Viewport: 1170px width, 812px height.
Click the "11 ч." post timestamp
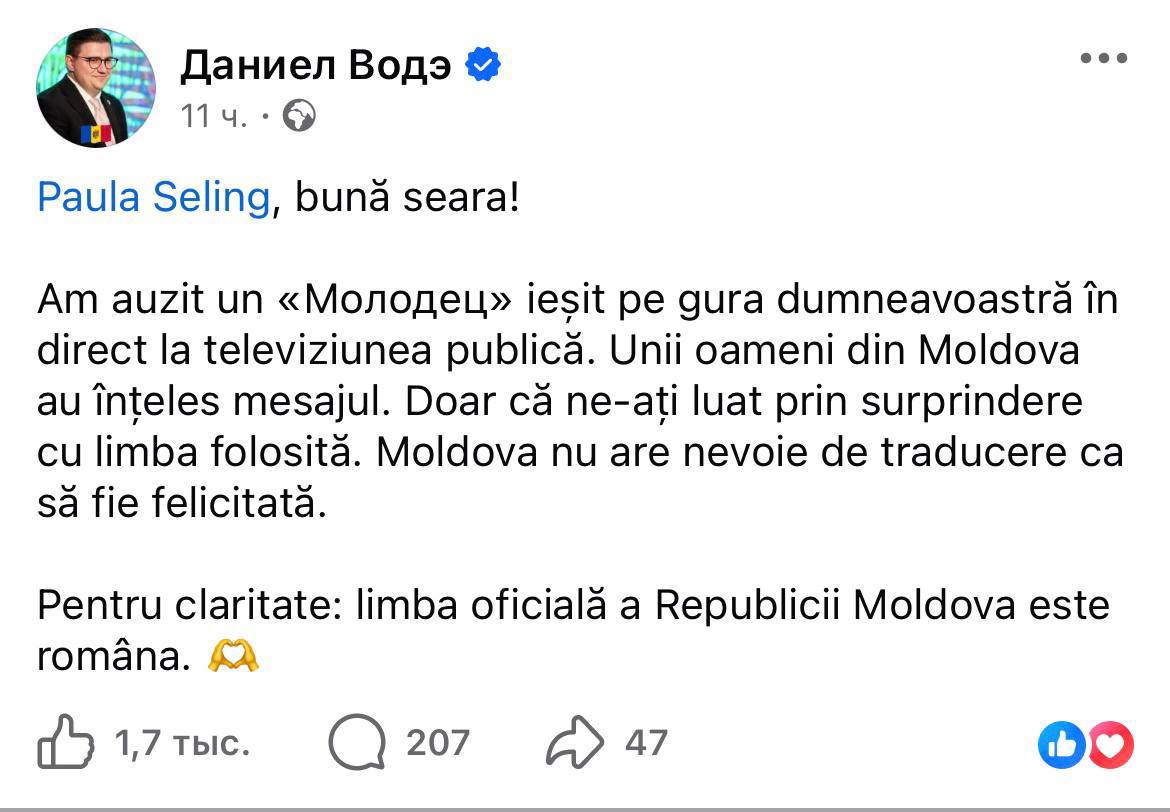213,117
